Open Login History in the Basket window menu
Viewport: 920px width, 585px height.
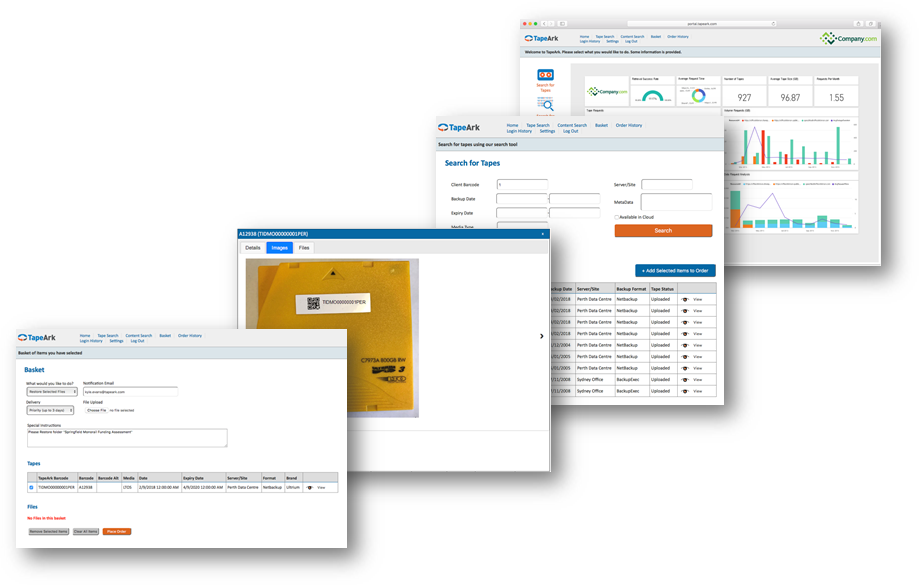[91, 341]
